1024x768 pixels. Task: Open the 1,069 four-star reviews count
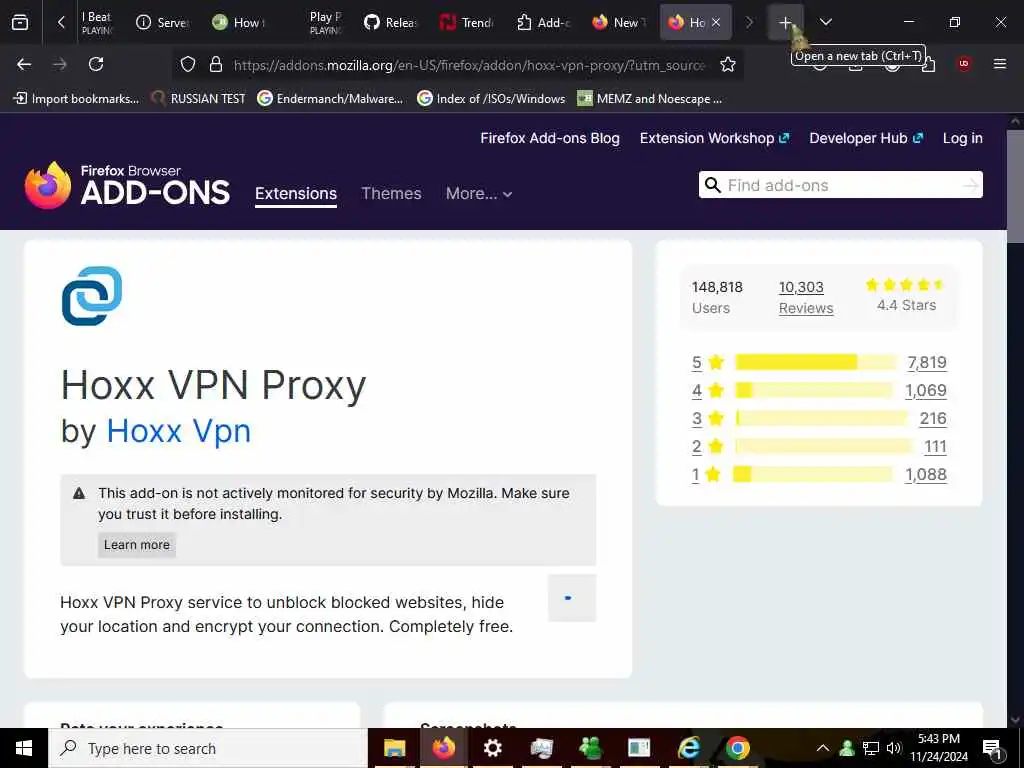[925, 391]
